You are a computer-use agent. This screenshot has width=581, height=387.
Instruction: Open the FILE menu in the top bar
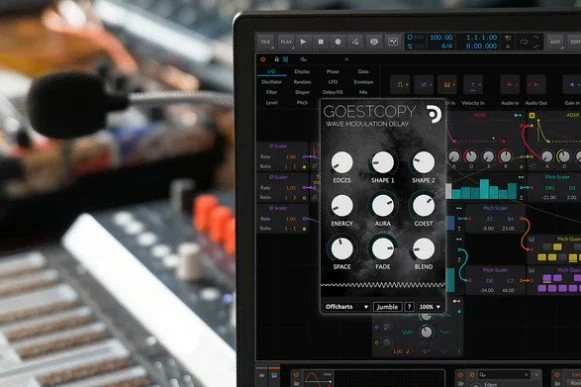[265, 42]
